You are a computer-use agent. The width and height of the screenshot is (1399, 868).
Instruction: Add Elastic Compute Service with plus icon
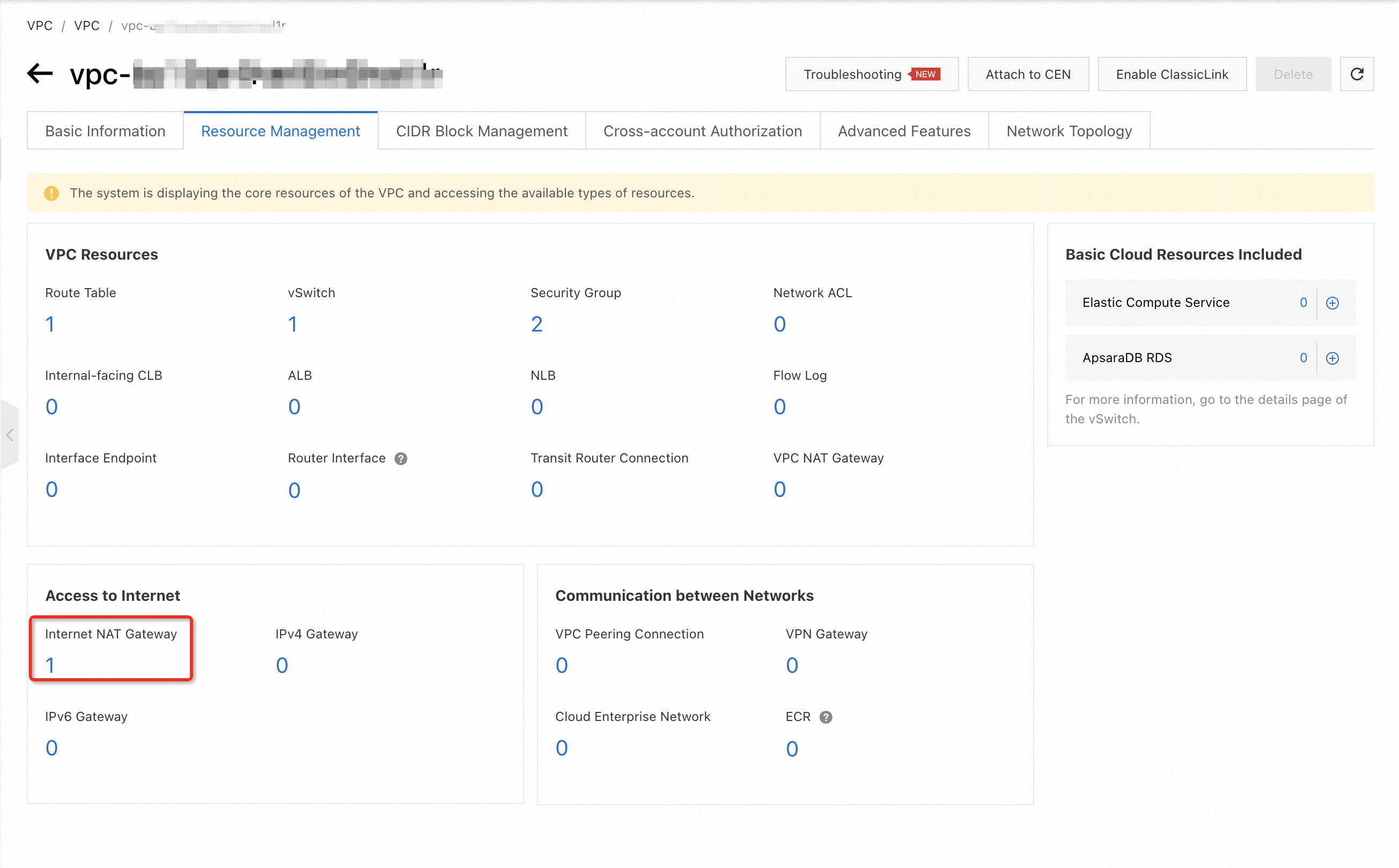tap(1332, 303)
